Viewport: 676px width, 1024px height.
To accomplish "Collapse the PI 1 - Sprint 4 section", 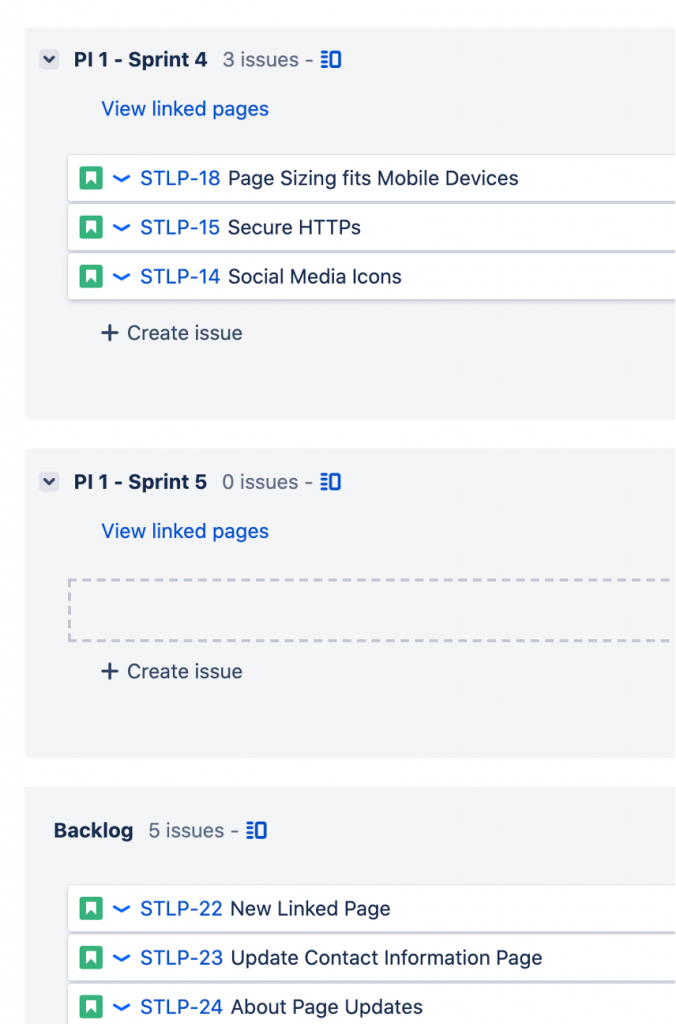I will (x=49, y=59).
